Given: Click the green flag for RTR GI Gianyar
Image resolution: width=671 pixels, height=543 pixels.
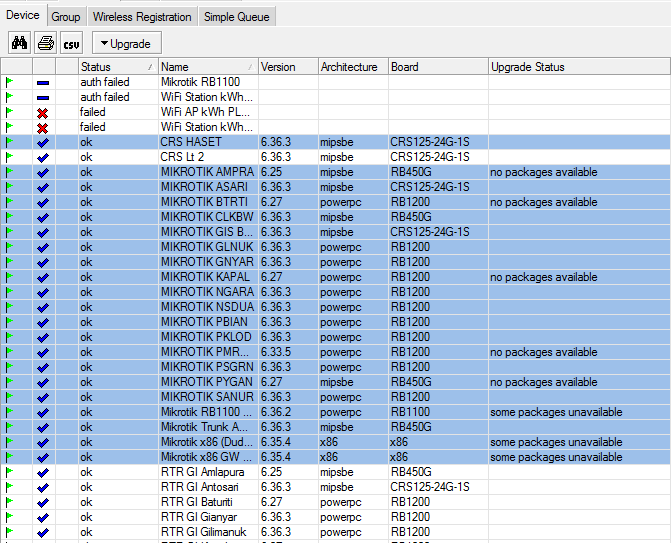Looking at the screenshot, I should click(x=9, y=517).
